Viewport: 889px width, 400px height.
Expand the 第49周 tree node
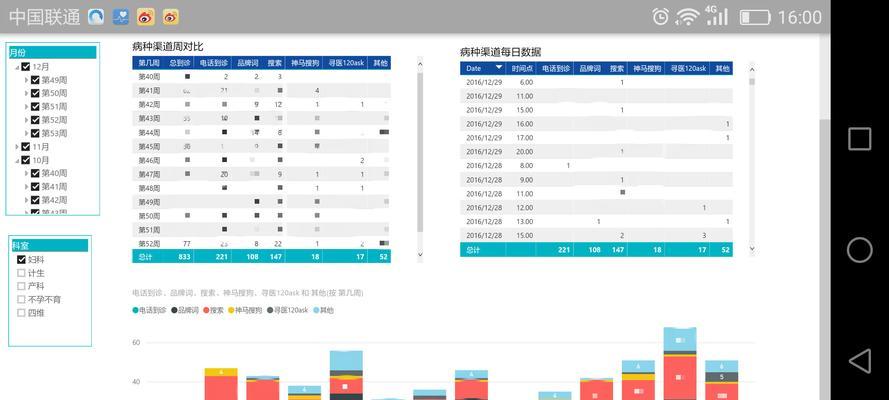click(x=27, y=80)
